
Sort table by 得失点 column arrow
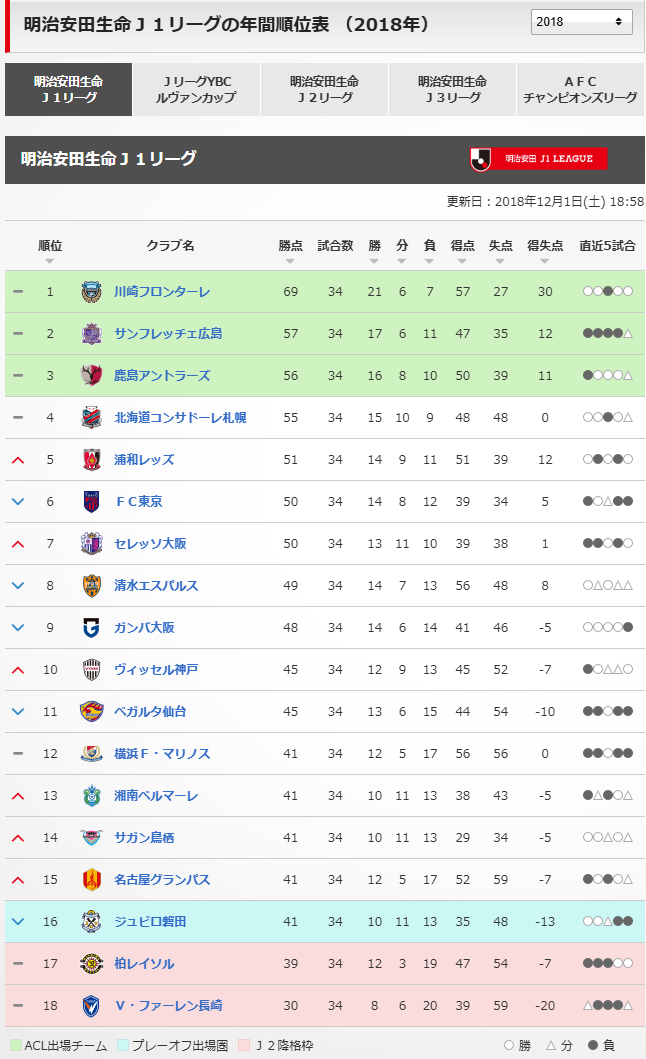[x=545, y=261]
